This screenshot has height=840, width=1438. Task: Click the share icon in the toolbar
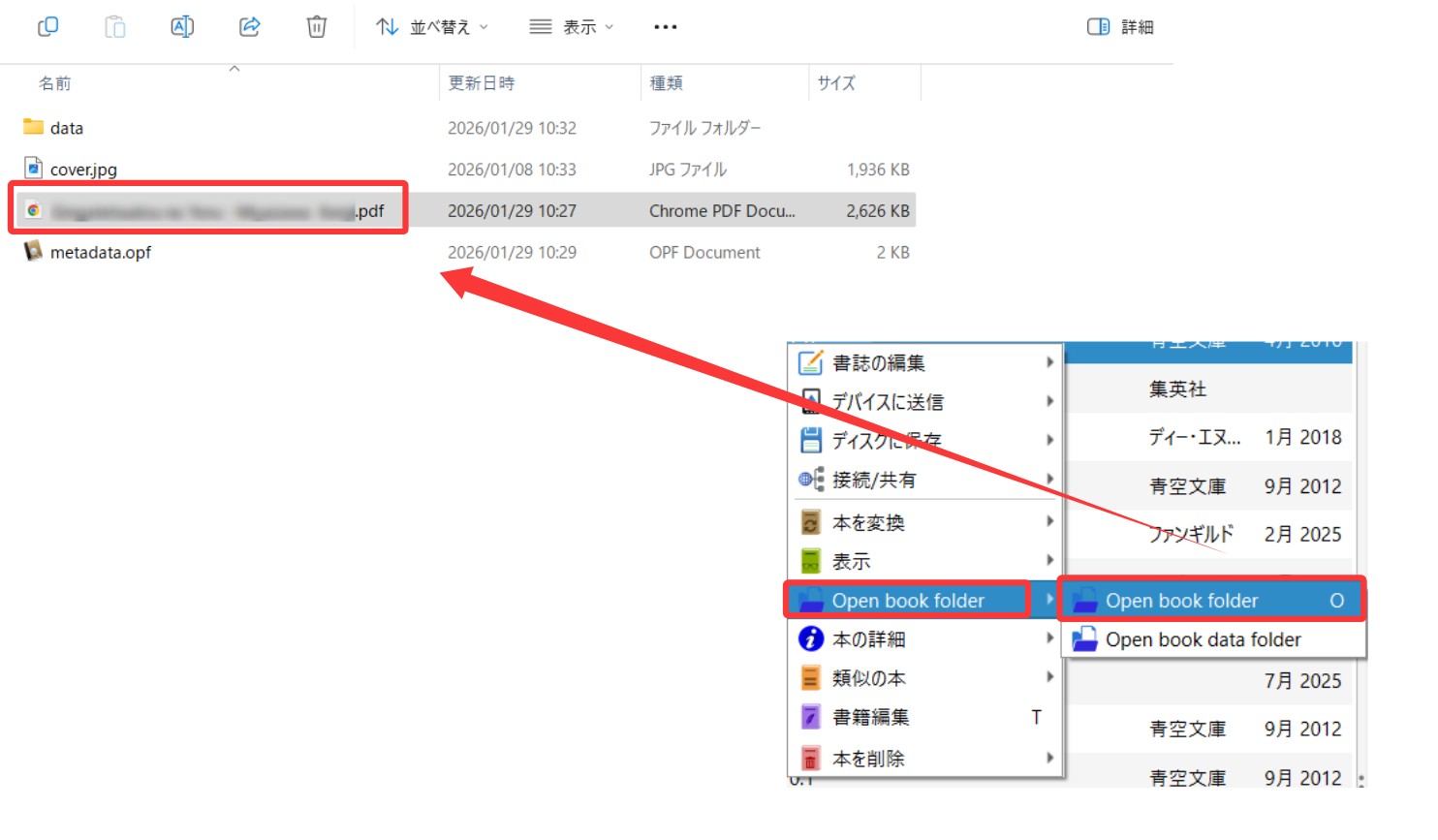250,26
